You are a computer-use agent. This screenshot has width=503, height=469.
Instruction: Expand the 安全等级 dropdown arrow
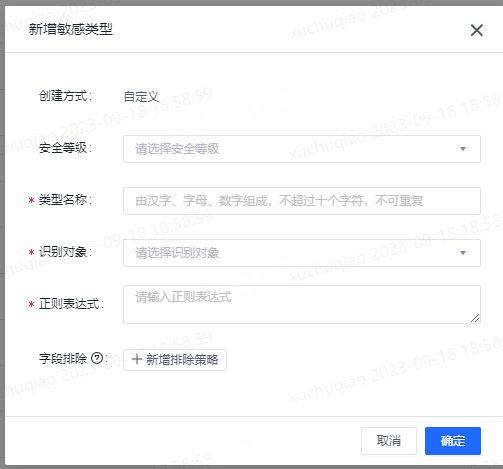(x=463, y=149)
